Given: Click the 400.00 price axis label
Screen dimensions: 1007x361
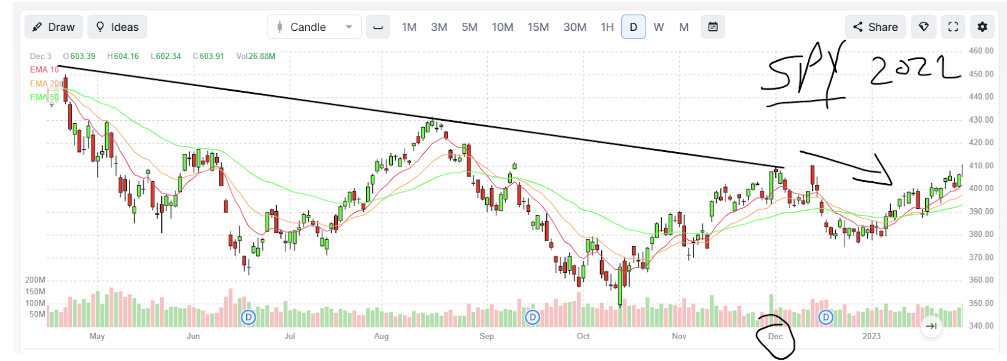Looking at the screenshot, I should click(x=981, y=188).
